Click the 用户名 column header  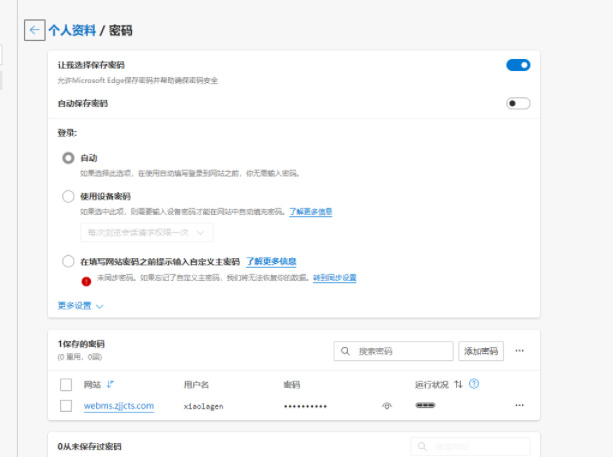[x=196, y=385]
